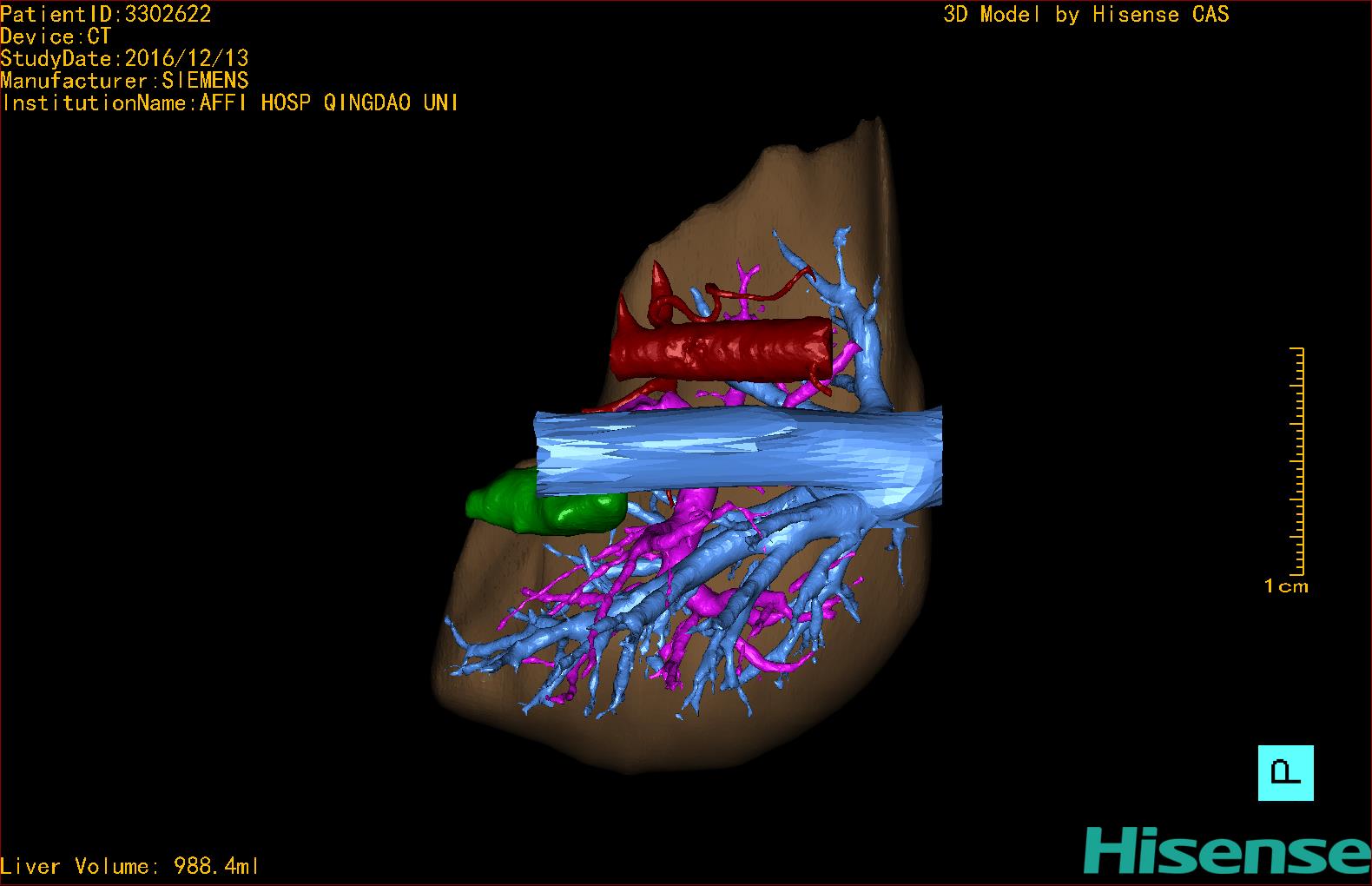
Task: Click the "Device:CT" overlay text
Action: [x=56, y=36]
